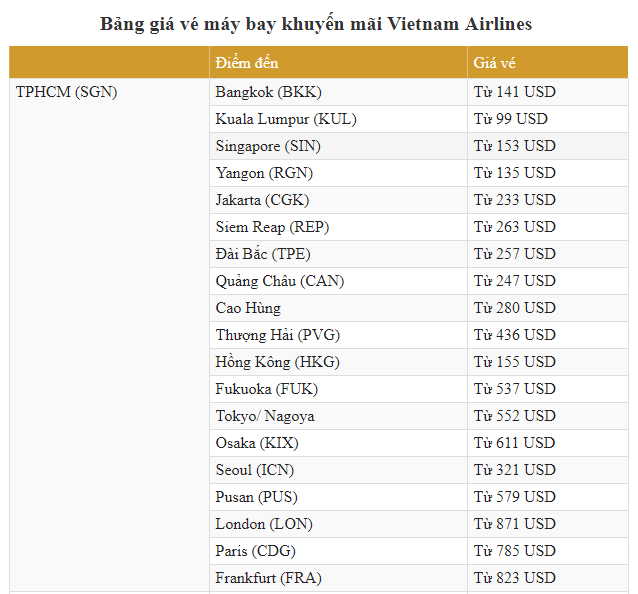Click the table title heading about Vietnam Airlines
Screen dimensions: 638x594
(316, 24)
